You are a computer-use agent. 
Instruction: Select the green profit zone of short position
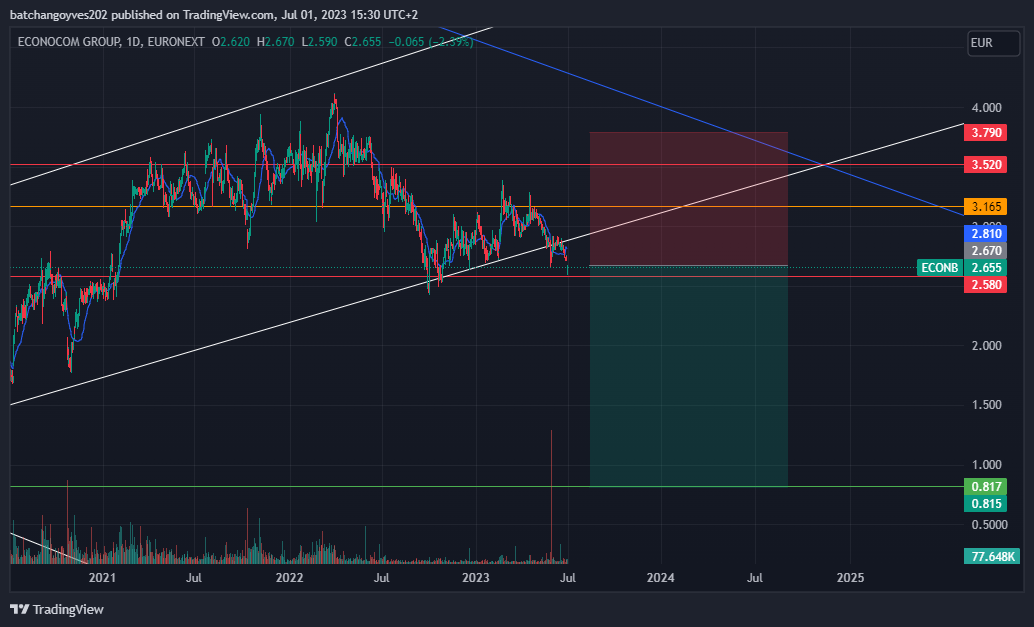(688, 376)
